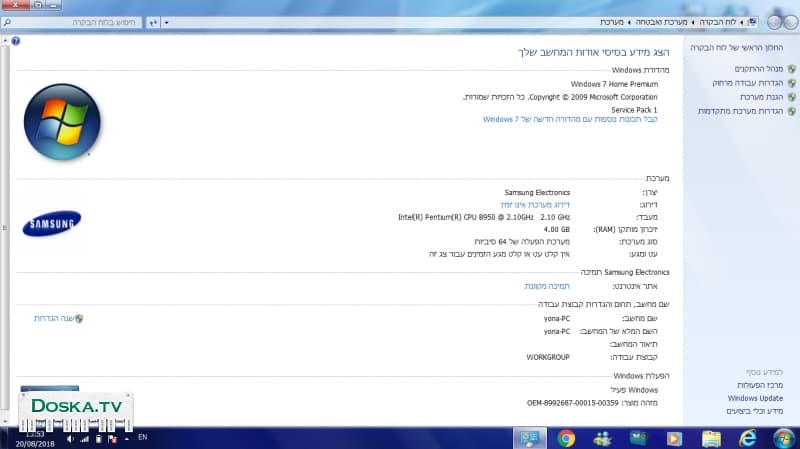Image resolution: width=800 pixels, height=449 pixels.
Task: Open Windows Explorer folder icon in taskbar
Action: (711, 438)
